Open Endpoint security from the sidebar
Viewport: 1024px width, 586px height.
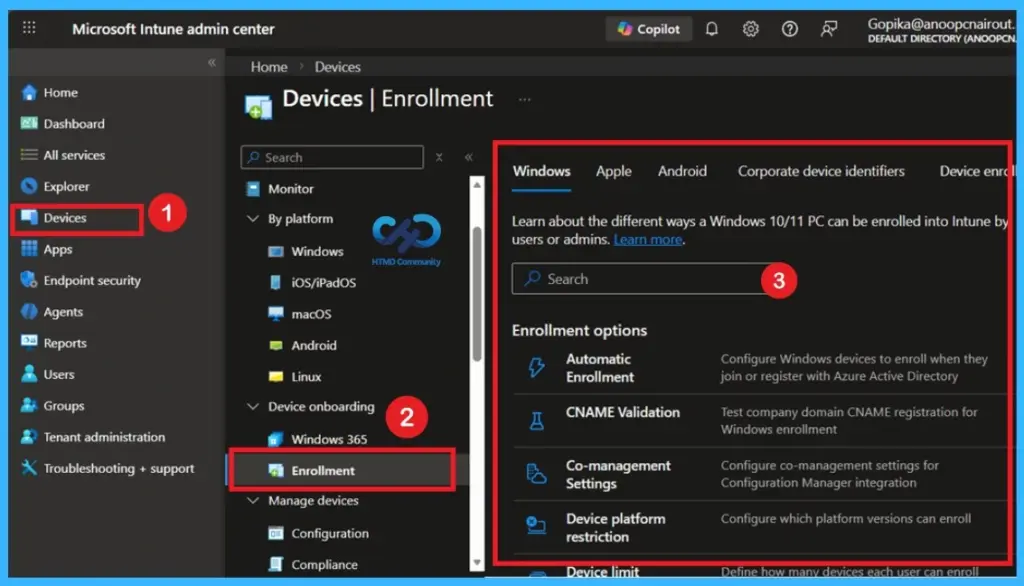(x=78, y=280)
